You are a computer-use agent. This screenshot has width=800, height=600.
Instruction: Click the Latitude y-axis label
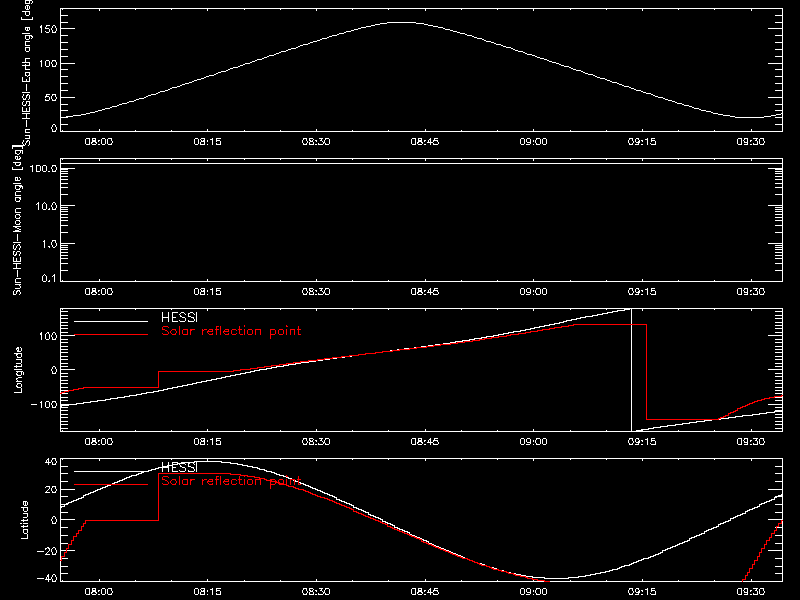click(24, 520)
